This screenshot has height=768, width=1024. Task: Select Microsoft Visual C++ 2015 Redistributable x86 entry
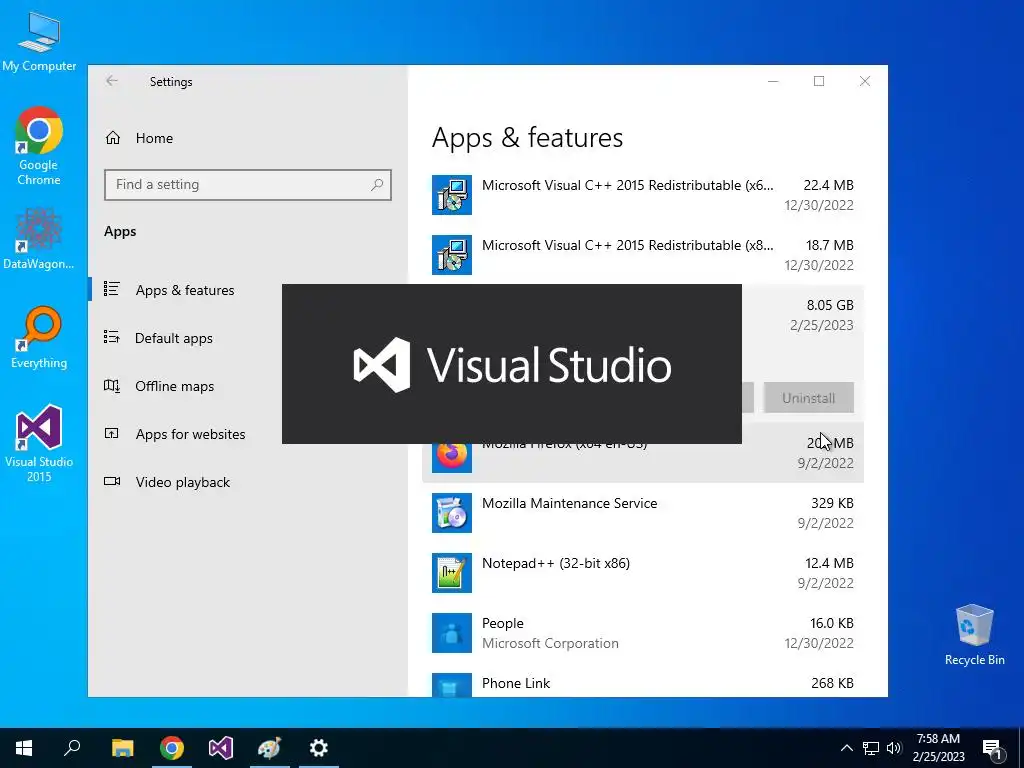tap(643, 255)
